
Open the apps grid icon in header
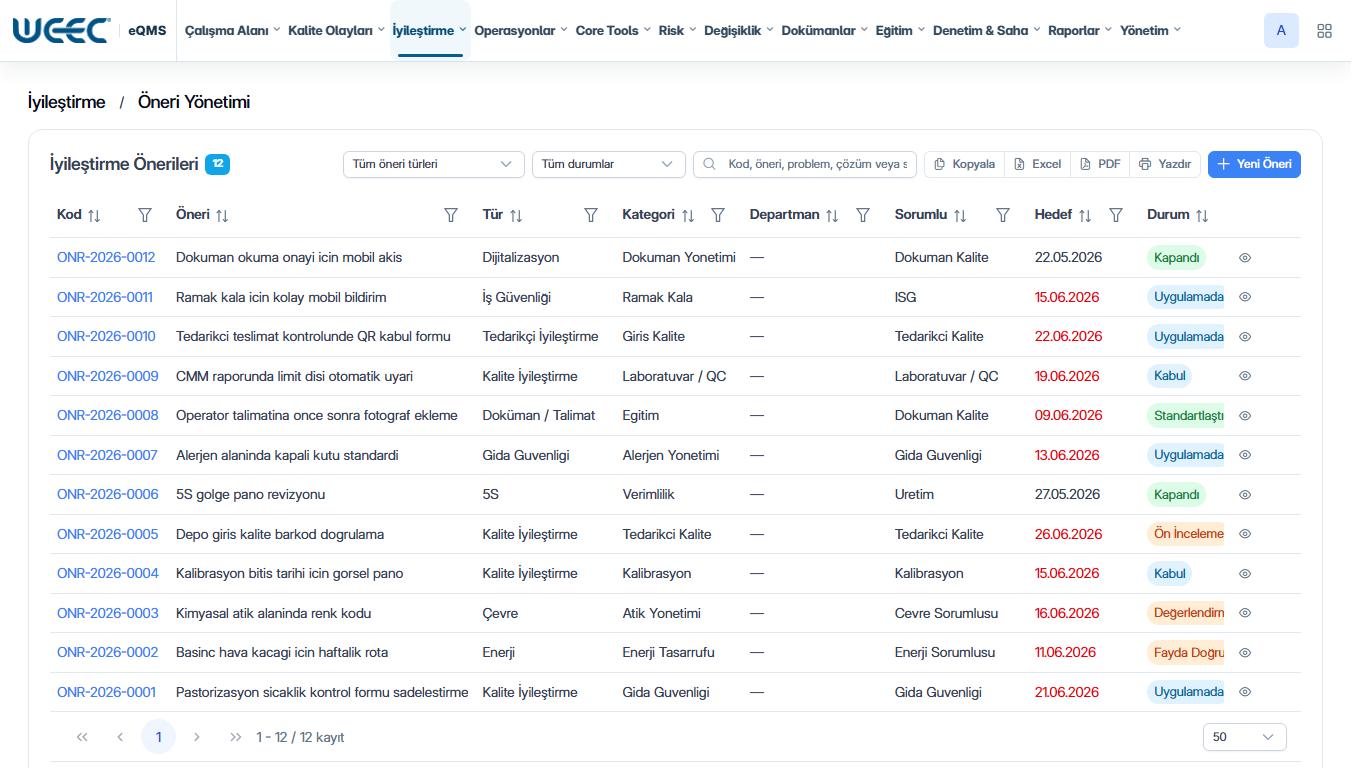pyautogui.click(x=1324, y=31)
